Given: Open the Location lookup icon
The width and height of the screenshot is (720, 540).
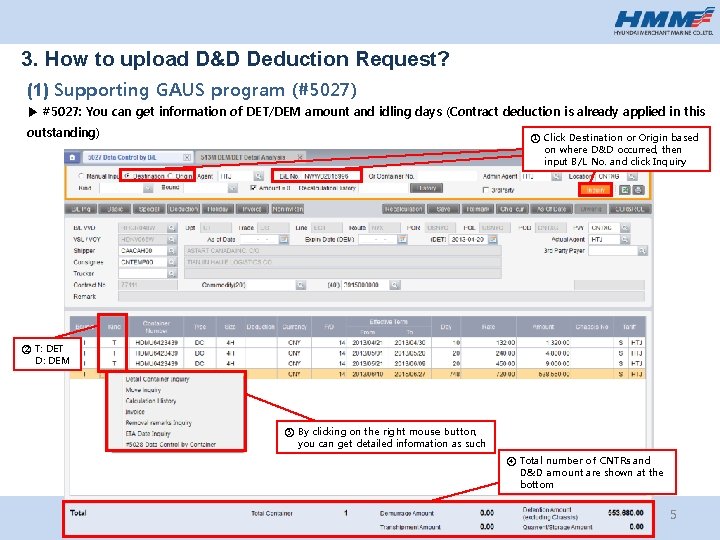Looking at the screenshot, I should (632, 176).
